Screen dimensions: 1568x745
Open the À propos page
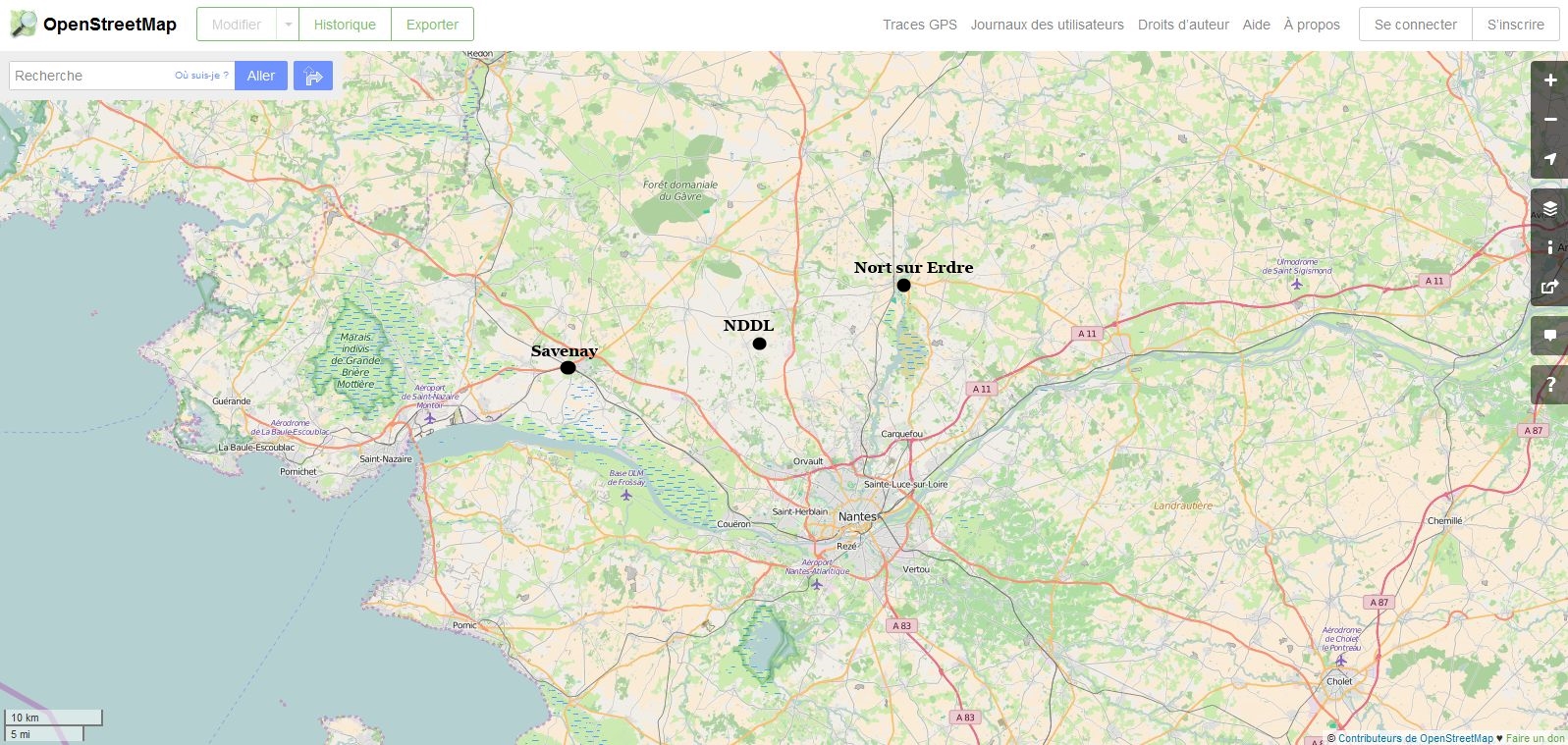pos(1312,25)
